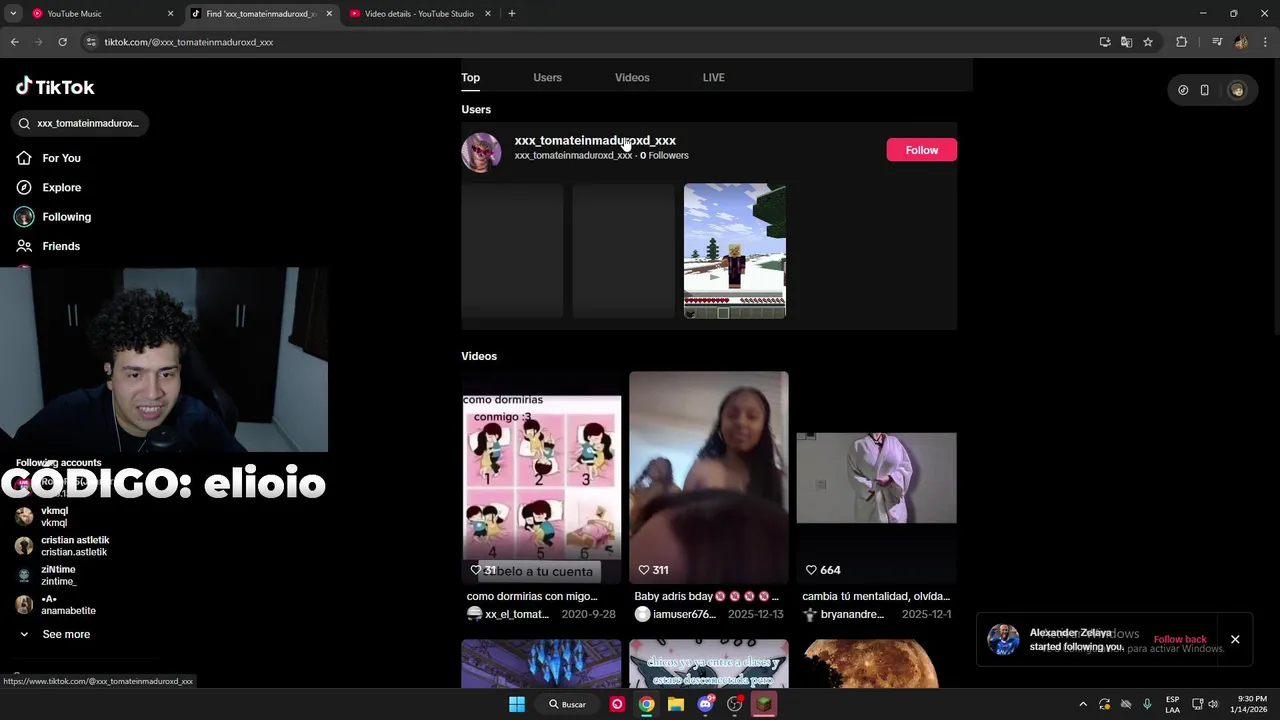Open Chrome three-dot menu
Screen dimensions: 1280x720
pos(1266,42)
